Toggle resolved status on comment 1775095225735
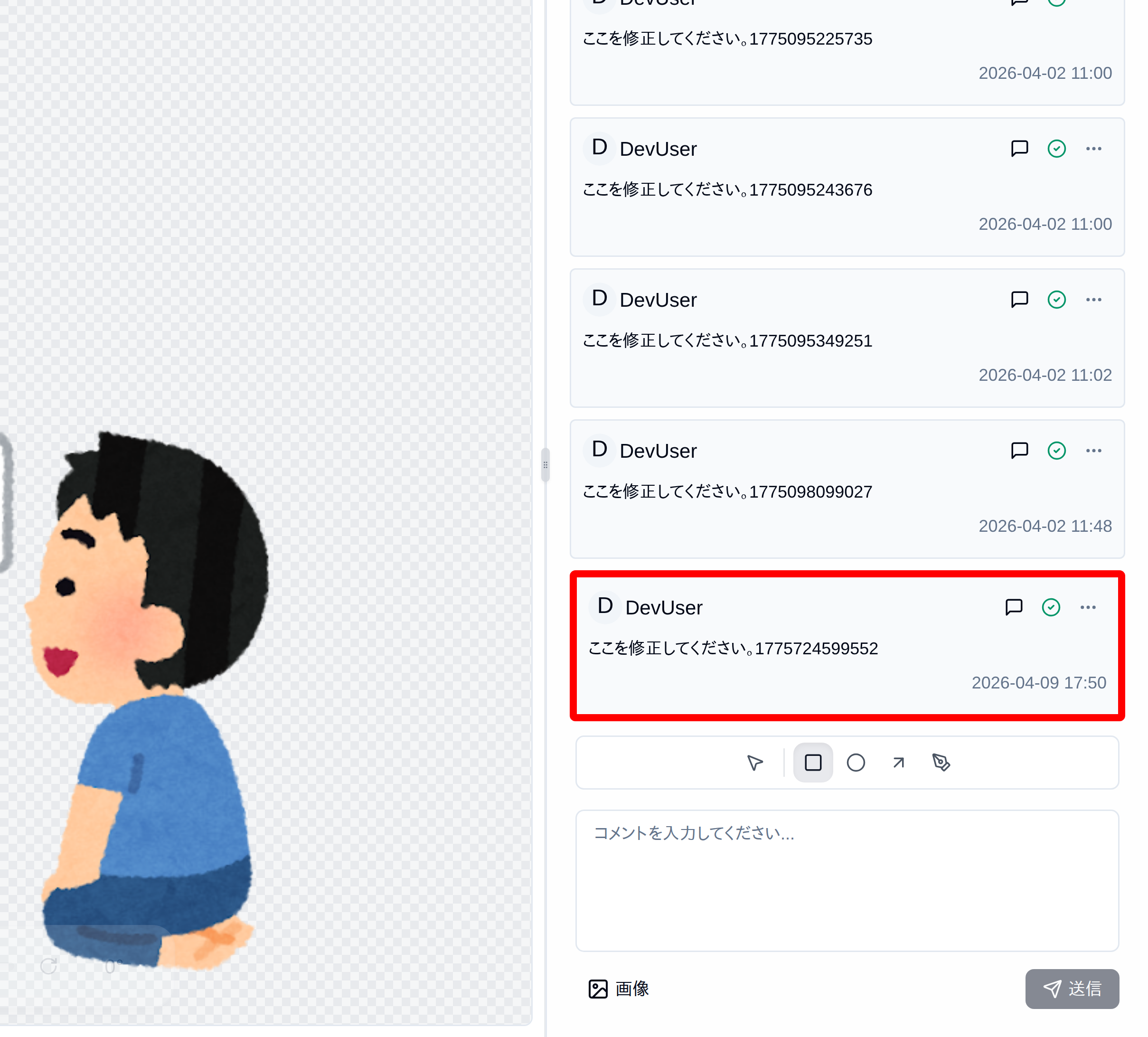1148x1037 pixels. pos(1057,2)
